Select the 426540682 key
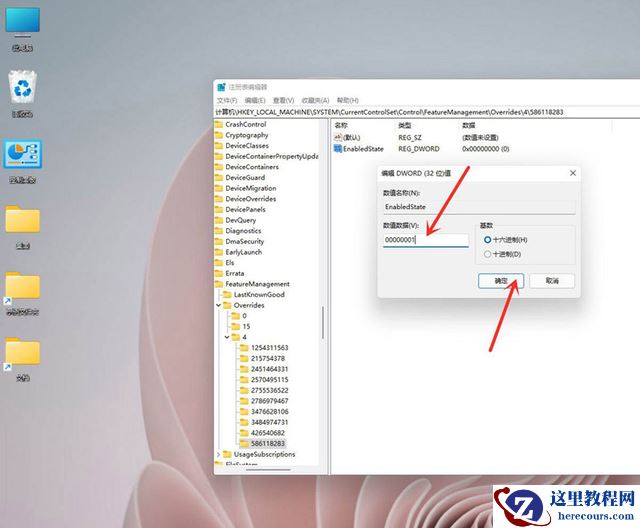640x528 pixels. click(268, 433)
